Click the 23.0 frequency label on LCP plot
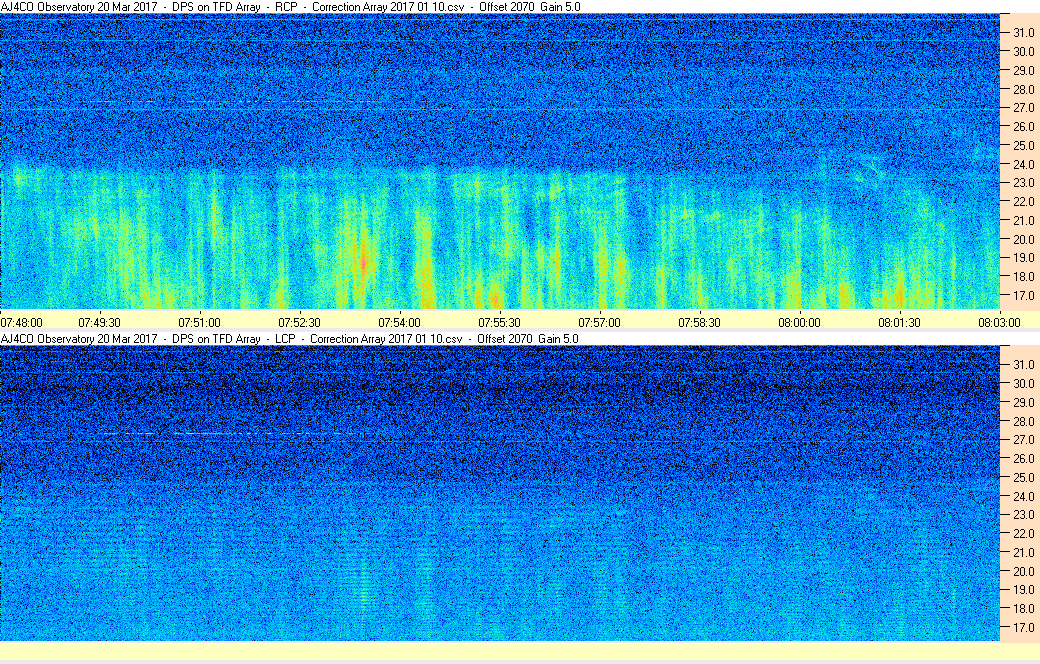This screenshot has height=664, width=1040. pyautogui.click(x=1023, y=515)
